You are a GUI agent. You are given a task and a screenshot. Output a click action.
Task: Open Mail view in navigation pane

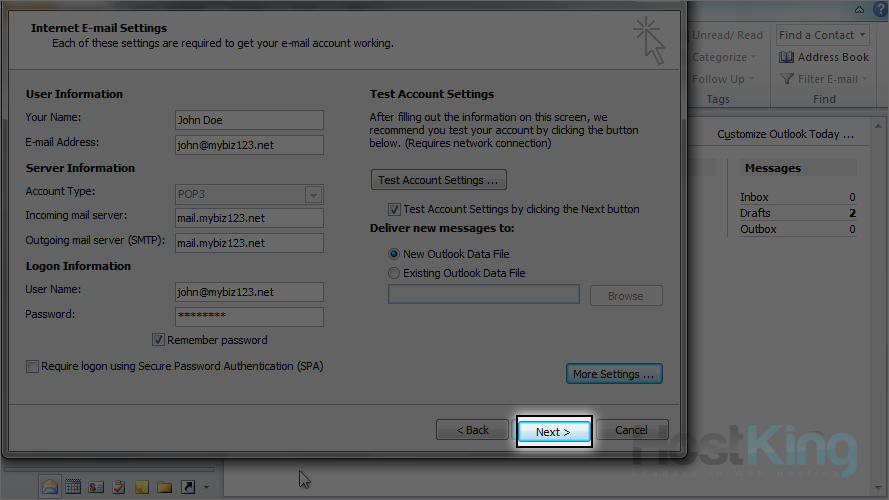click(x=50, y=487)
